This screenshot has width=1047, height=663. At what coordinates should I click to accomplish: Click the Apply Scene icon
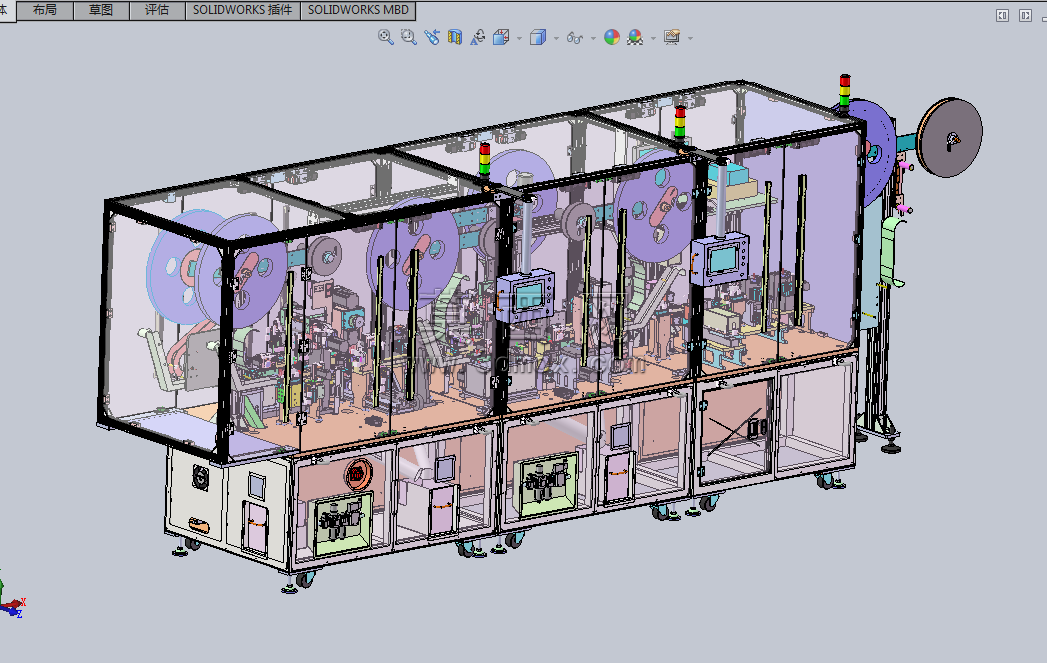click(635, 37)
